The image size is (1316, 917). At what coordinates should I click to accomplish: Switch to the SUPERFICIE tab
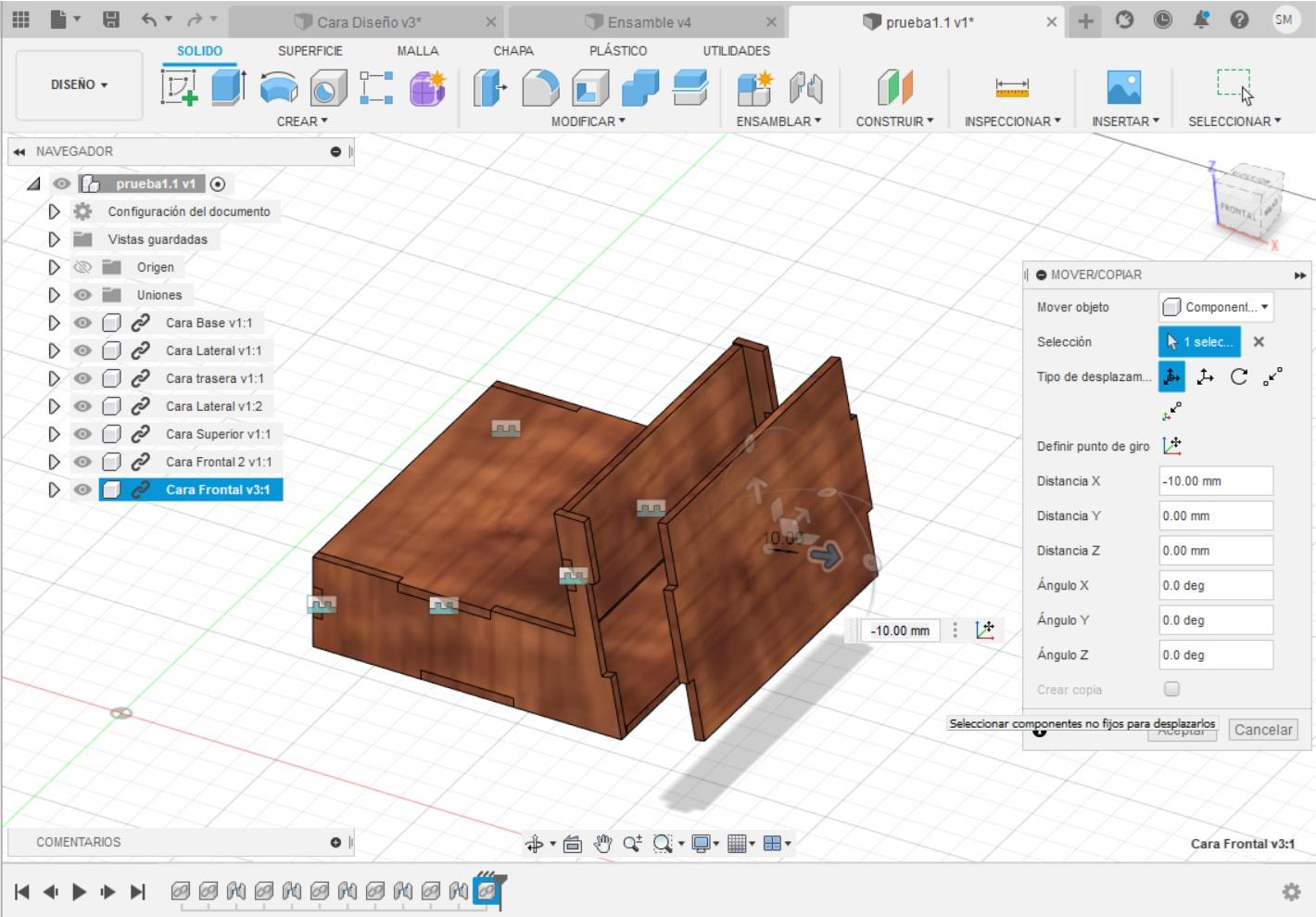click(310, 51)
